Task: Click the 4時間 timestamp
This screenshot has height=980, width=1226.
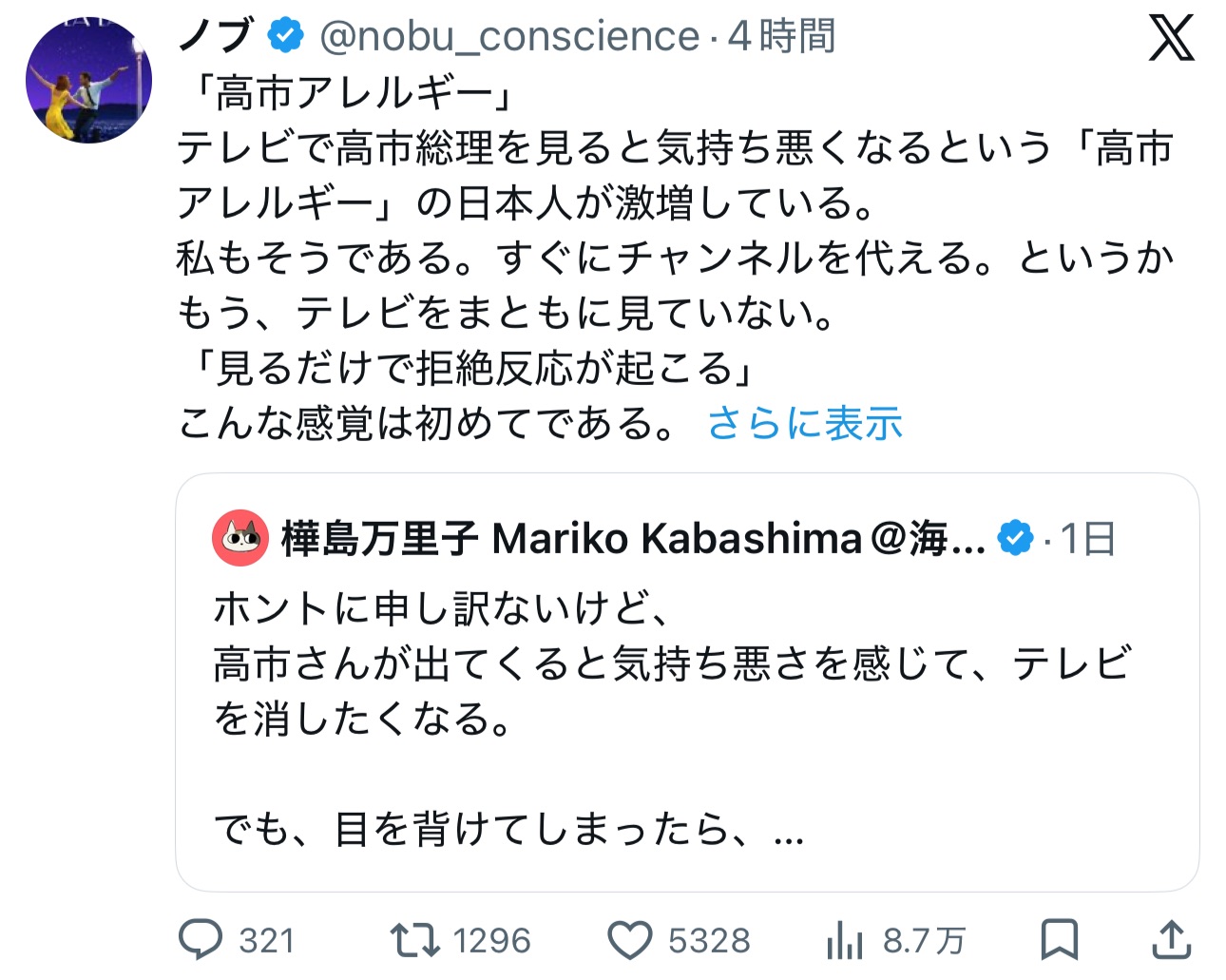Action: 781,36
